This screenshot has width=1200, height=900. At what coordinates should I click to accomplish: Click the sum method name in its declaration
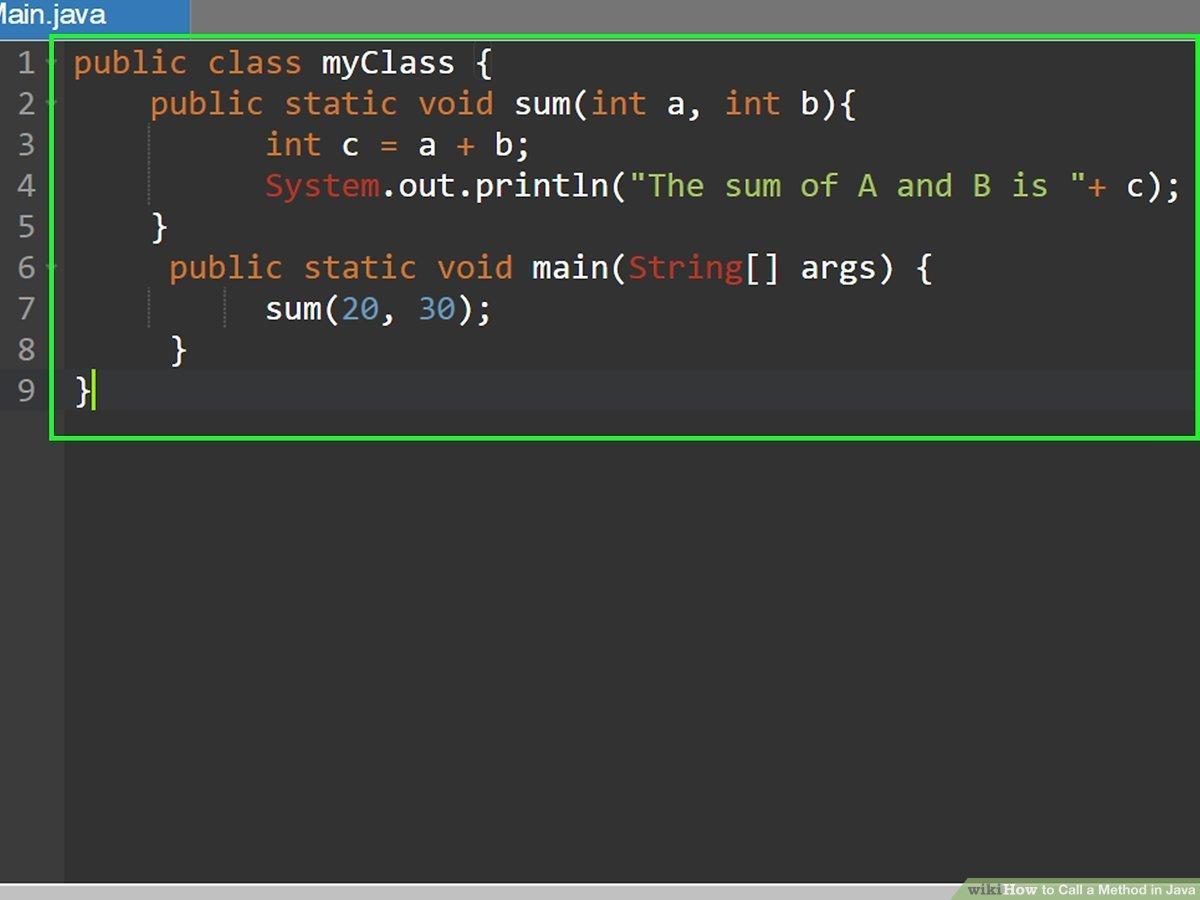pos(542,104)
